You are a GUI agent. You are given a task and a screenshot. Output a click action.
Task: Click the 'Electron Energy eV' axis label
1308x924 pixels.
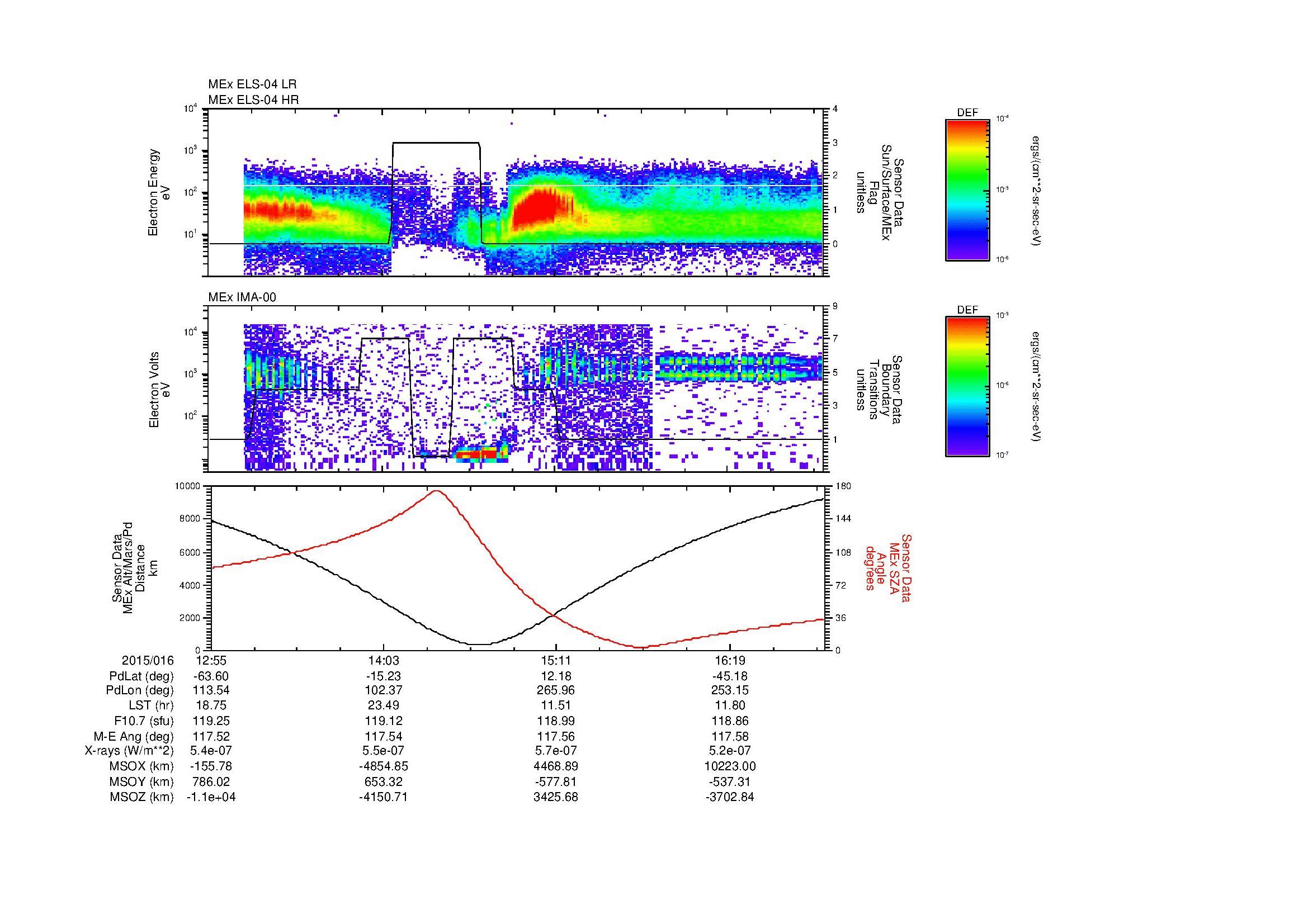click(159, 192)
